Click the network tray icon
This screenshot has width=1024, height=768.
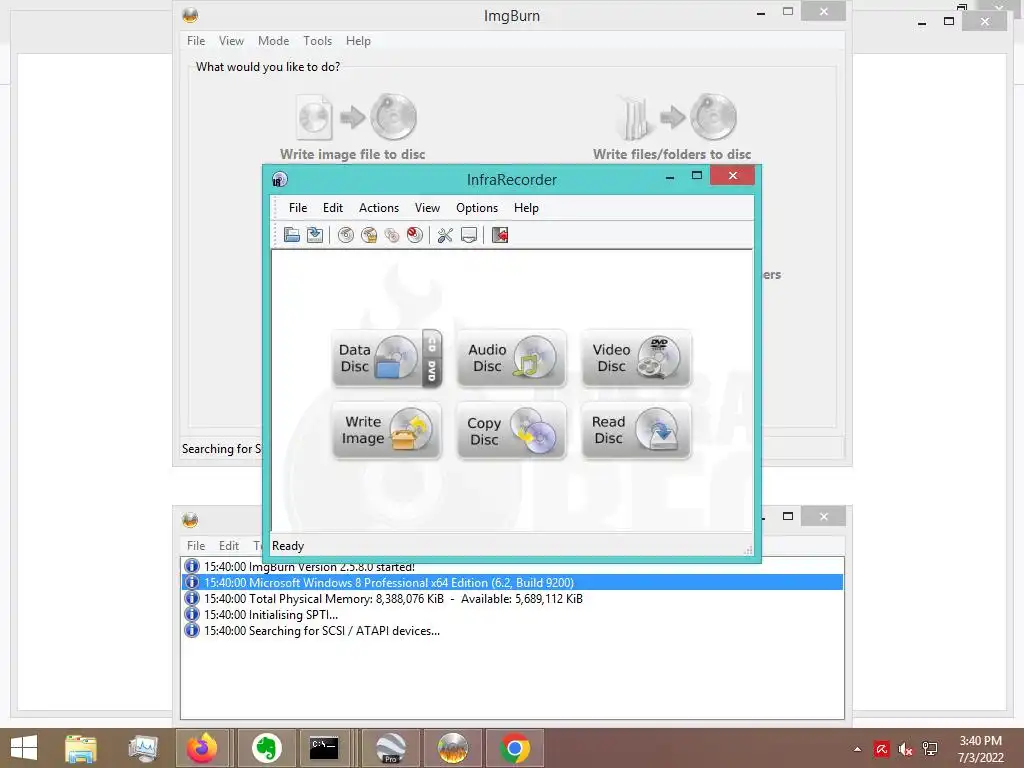coord(930,749)
